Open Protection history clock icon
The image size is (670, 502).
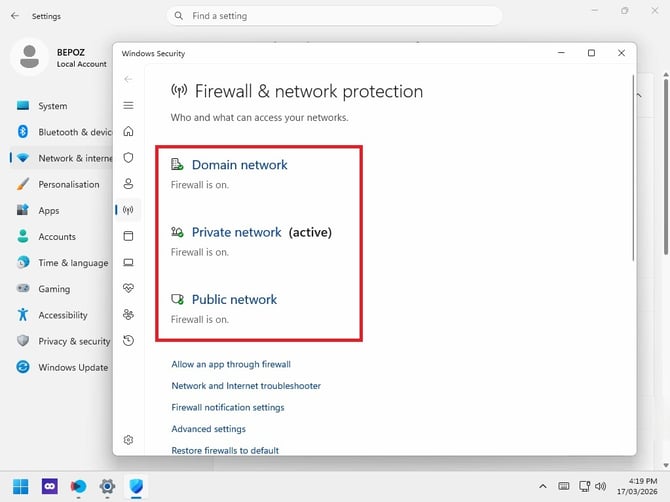[x=128, y=341]
